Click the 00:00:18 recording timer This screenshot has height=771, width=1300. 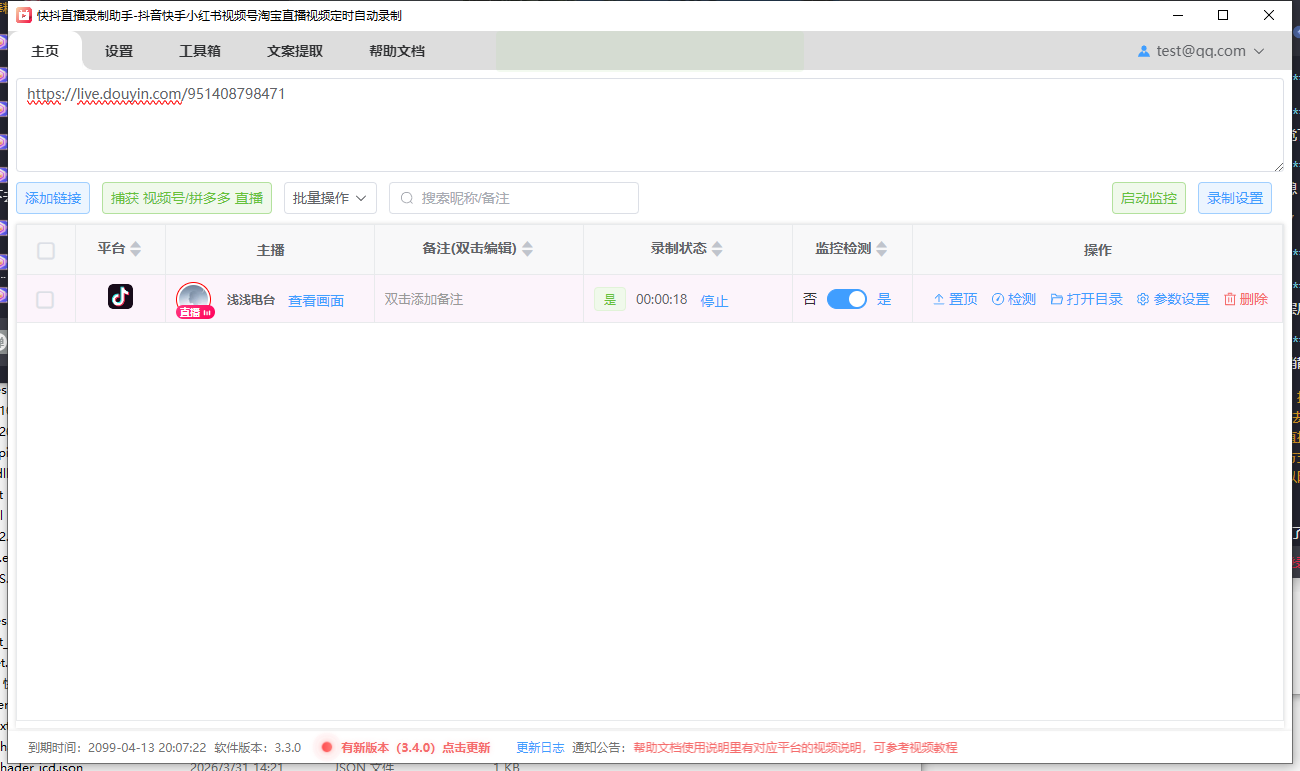point(662,299)
